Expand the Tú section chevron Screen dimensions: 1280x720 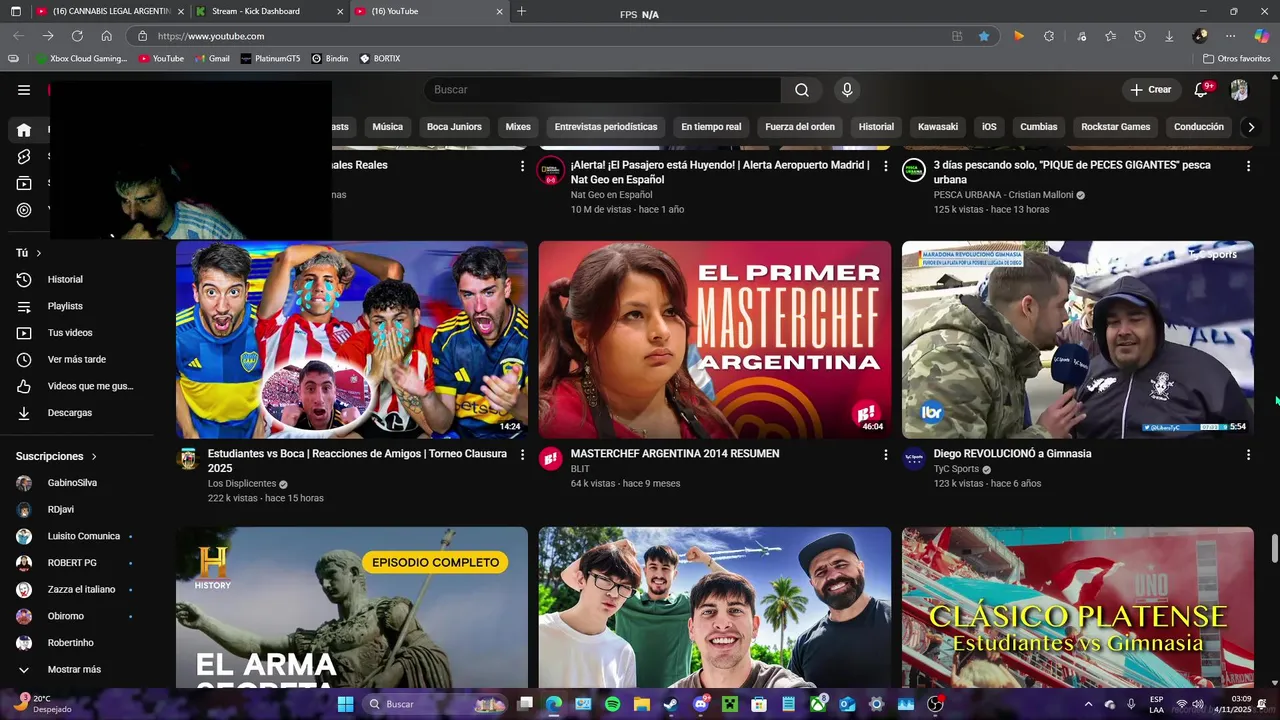[x=39, y=253]
